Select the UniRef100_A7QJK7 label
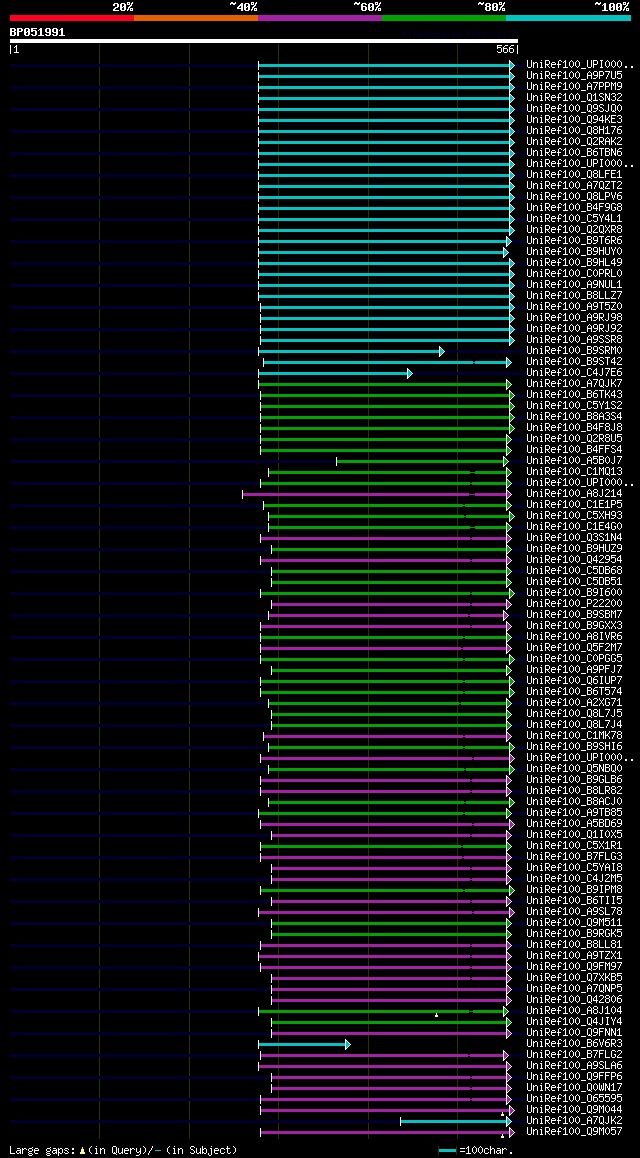This screenshot has width=640, height=1158. [574, 383]
